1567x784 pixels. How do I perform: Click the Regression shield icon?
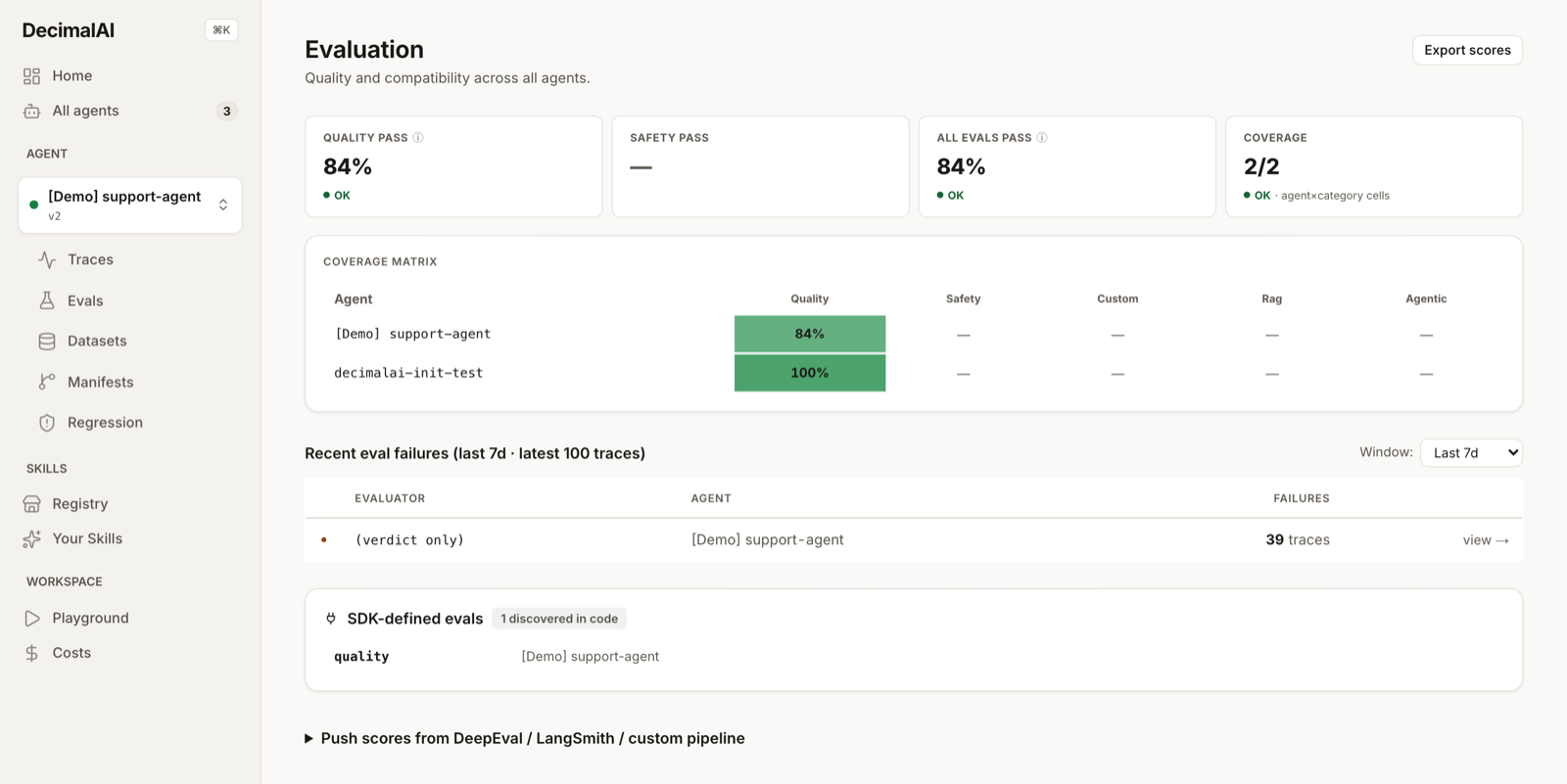[x=47, y=423]
